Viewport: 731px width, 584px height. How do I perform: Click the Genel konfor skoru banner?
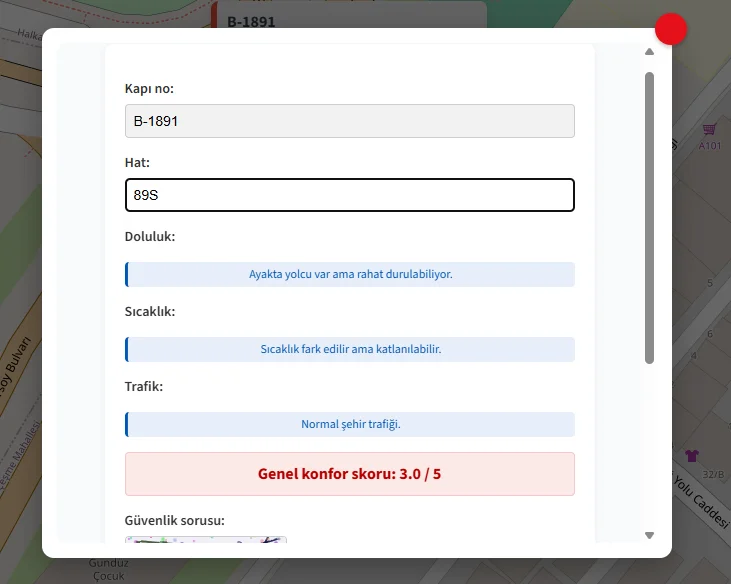click(x=349, y=474)
